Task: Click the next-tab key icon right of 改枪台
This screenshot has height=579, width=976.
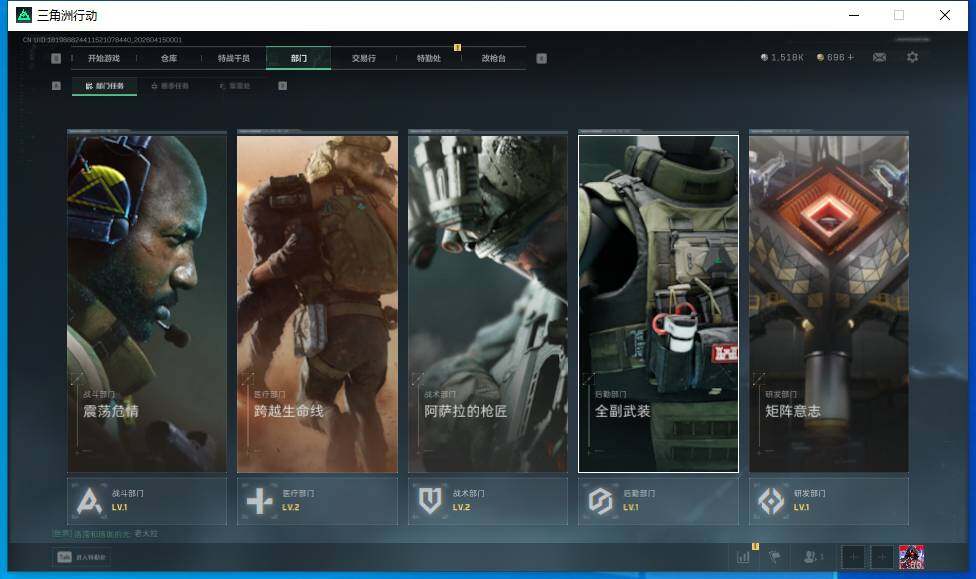Action: [x=542, y=58]
